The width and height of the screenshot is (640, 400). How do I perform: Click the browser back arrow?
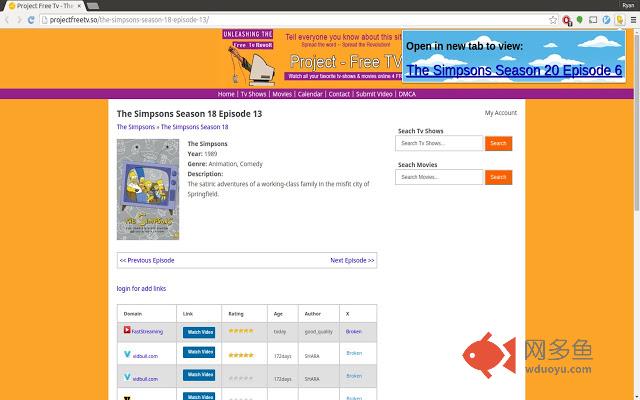pyautogui.click(x=7, y=20)
